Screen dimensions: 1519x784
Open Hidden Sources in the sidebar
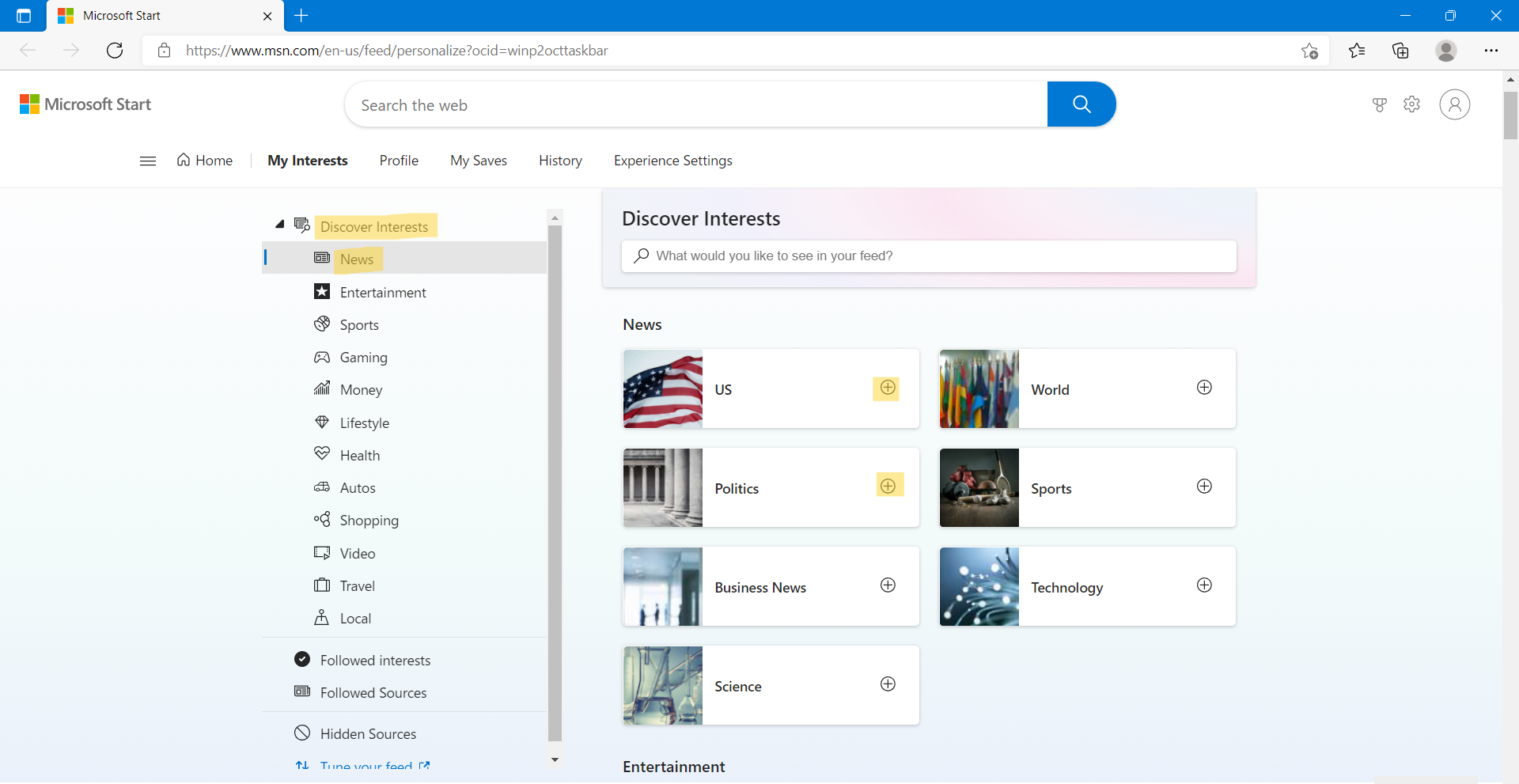pos(368,733)
